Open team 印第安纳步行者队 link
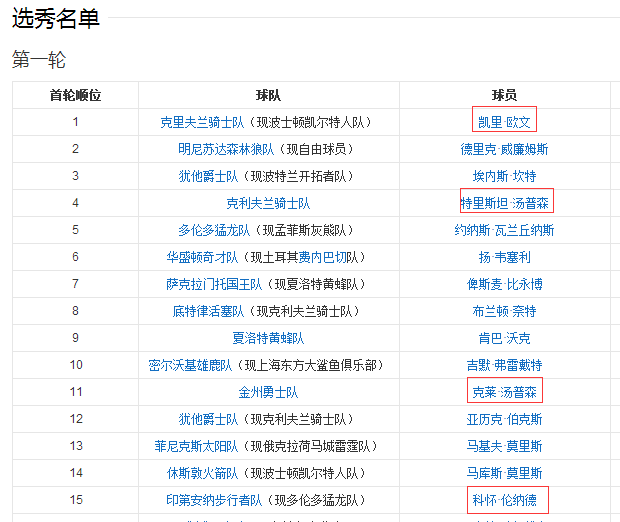Screen dimensions: 620x522 [x=214, y=500]
